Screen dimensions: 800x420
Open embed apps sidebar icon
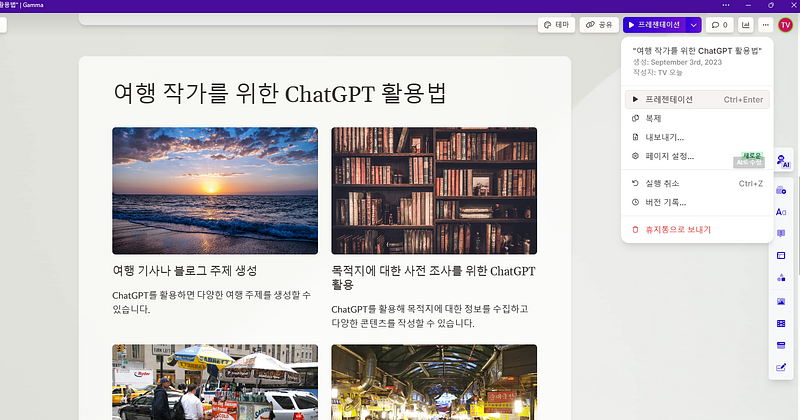(781, 345)
